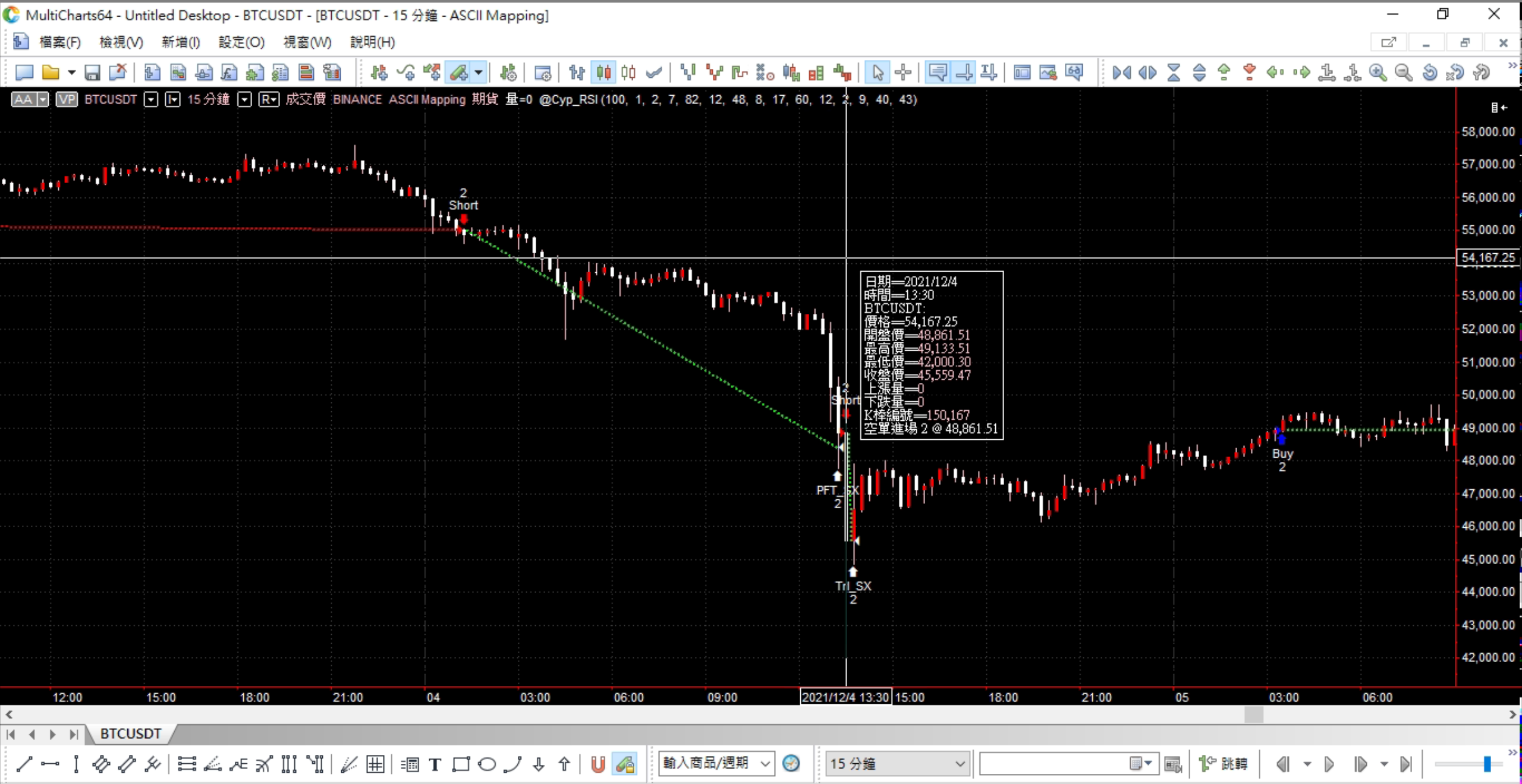1522x784 pixels.
Task: Click the playback speed slider handle
Action: click(x=1486, y=764)
